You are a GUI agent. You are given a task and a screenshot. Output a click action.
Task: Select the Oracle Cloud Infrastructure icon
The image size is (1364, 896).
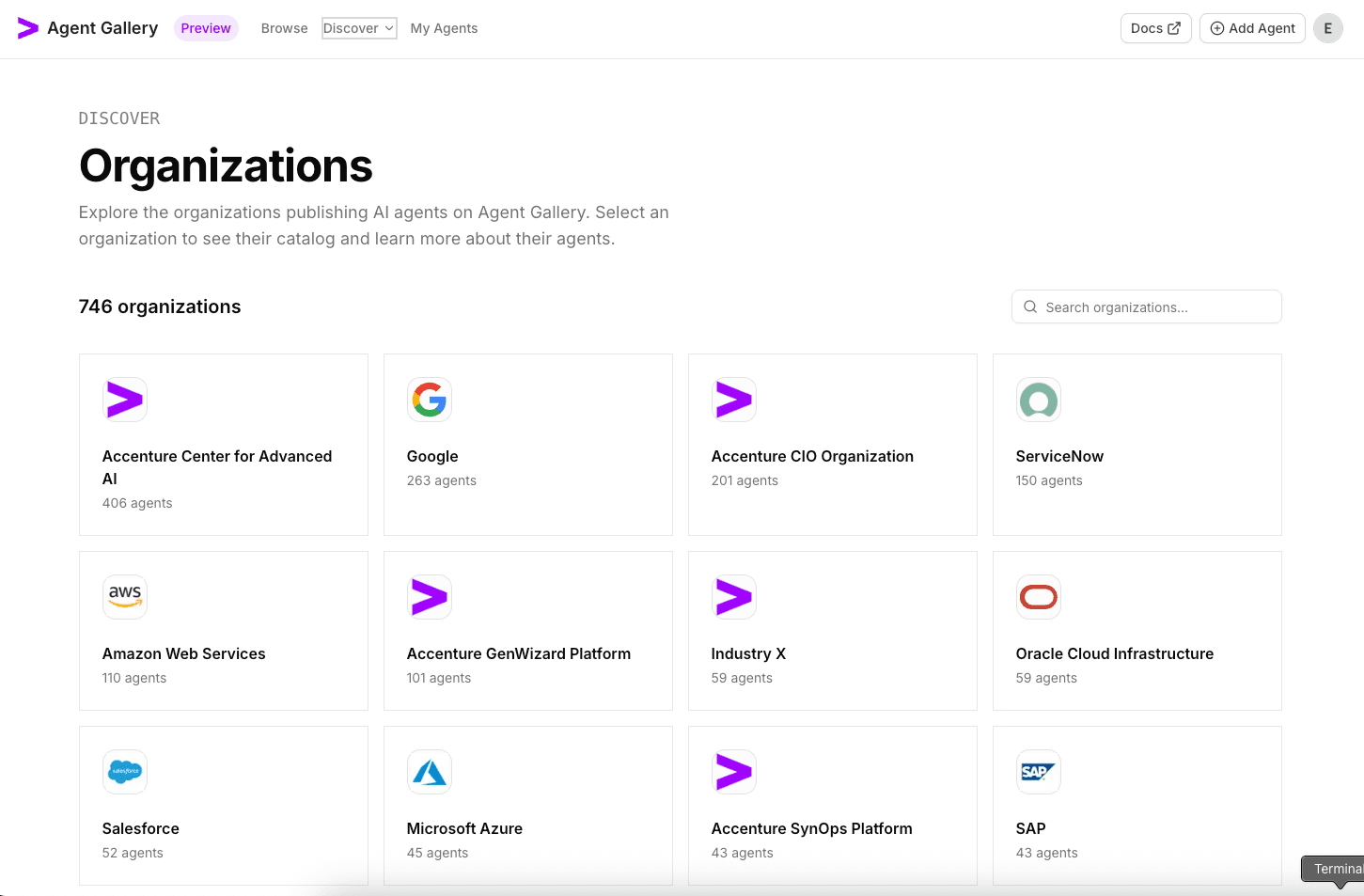tap(1039, 597)
